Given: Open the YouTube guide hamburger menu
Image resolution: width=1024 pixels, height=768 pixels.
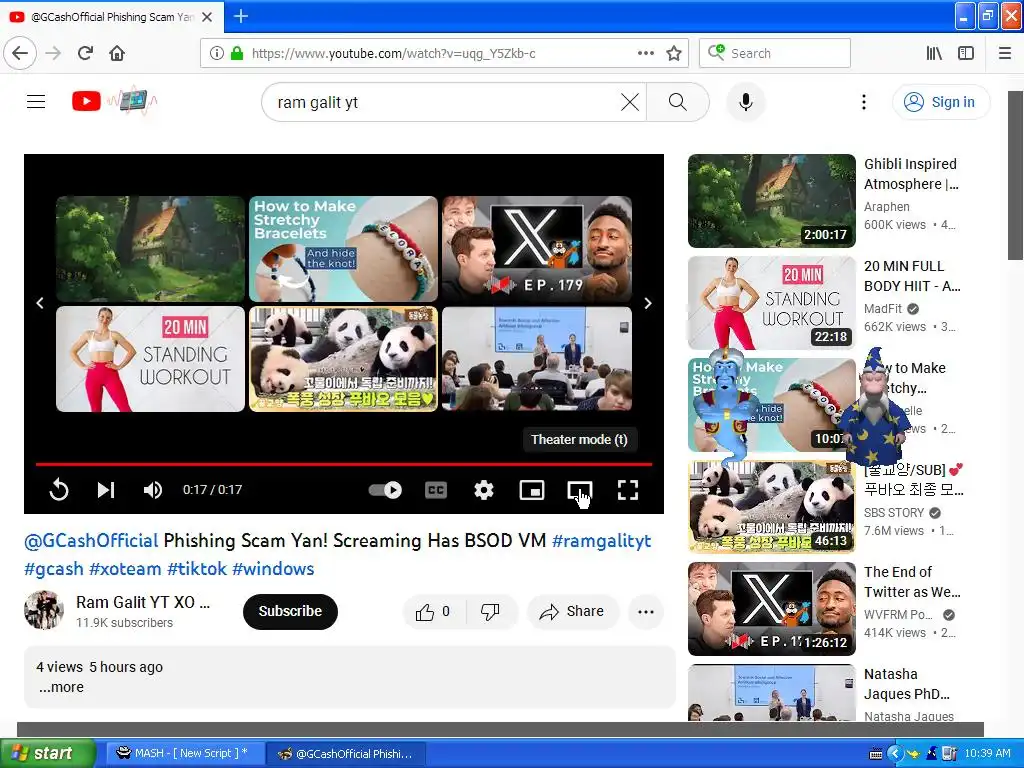Looking at the screenshot, I should (36, 102).
